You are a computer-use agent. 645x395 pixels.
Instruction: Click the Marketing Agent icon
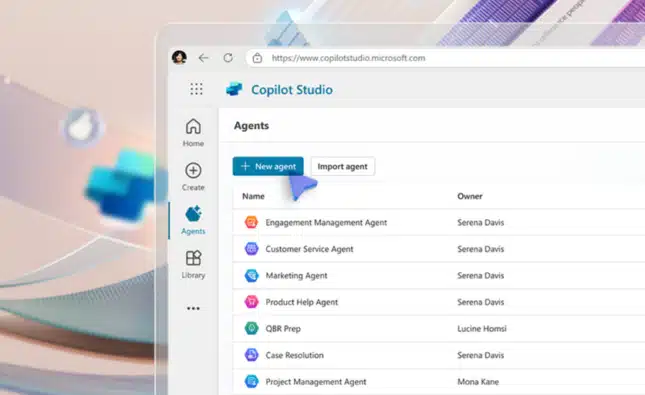coord(251,275)
